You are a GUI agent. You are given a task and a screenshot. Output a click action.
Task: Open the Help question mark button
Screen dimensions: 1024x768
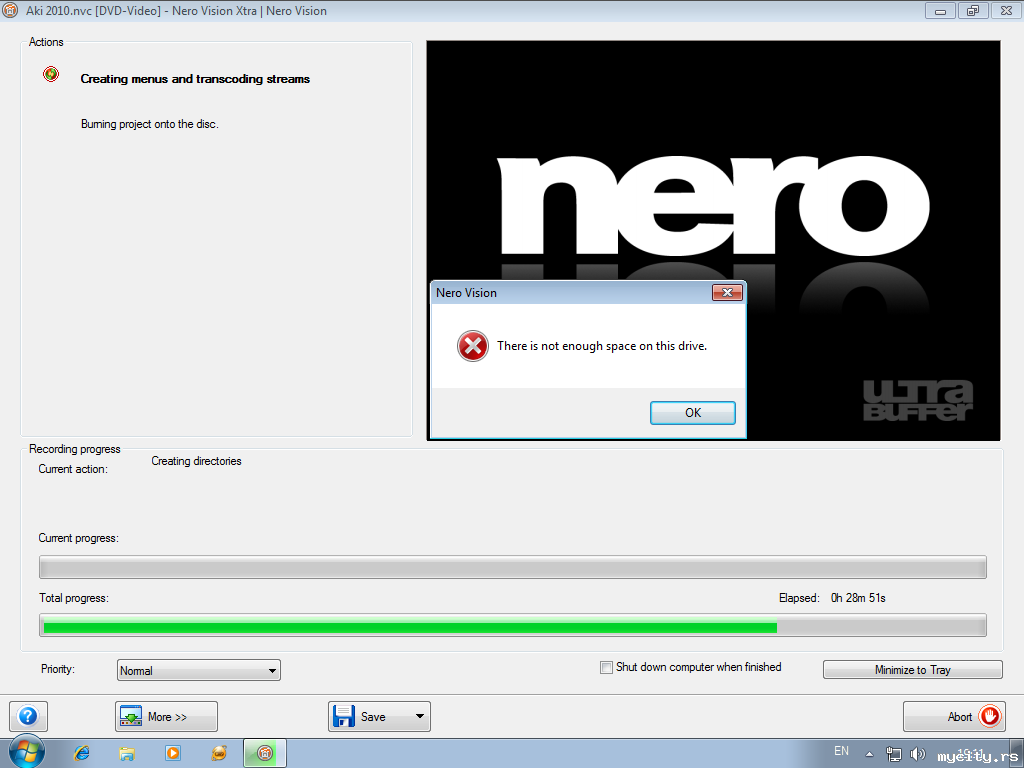coord(28,716)
